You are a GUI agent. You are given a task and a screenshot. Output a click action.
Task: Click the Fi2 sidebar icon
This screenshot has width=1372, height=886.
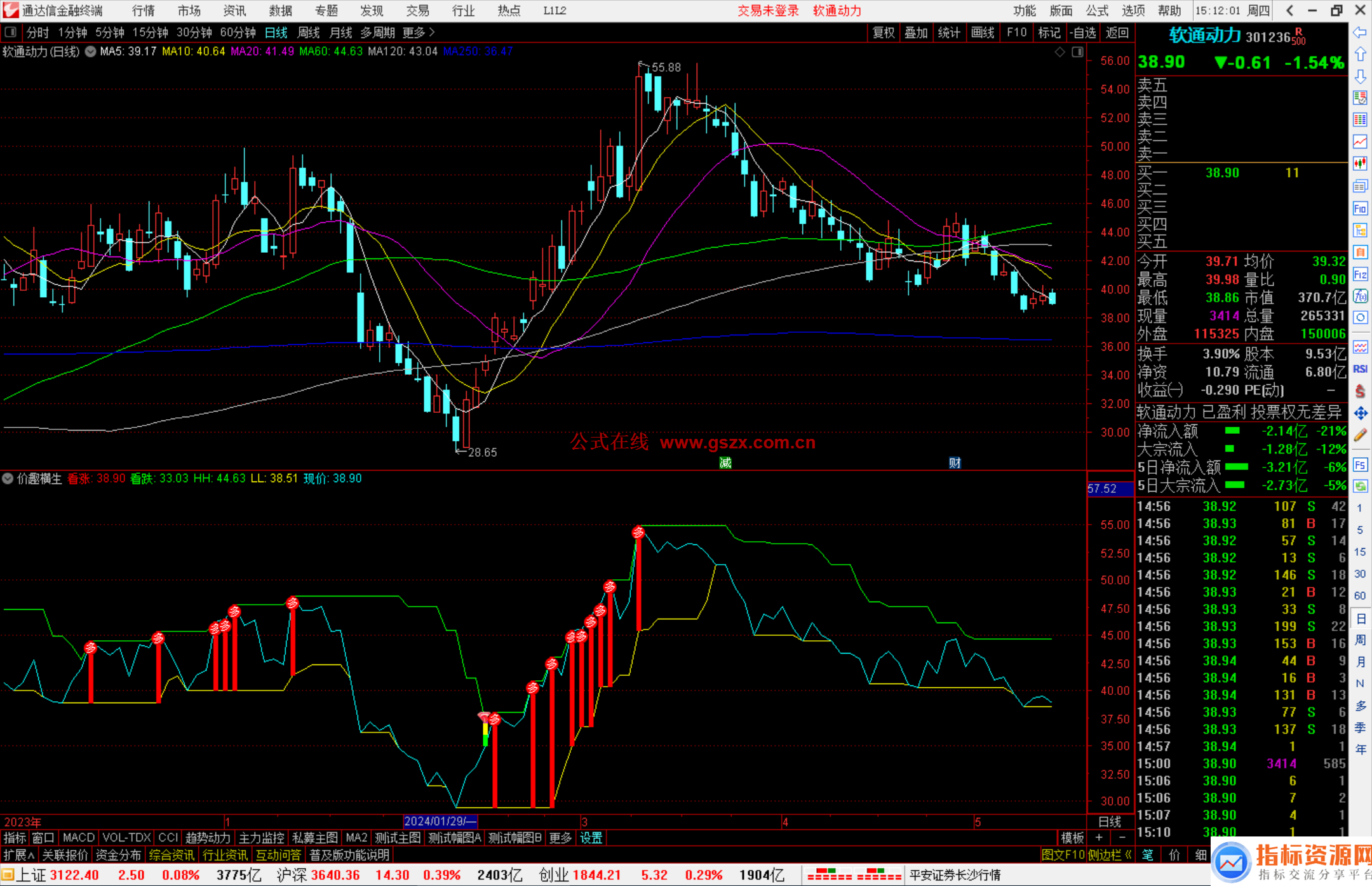(x=1360, y=274)
